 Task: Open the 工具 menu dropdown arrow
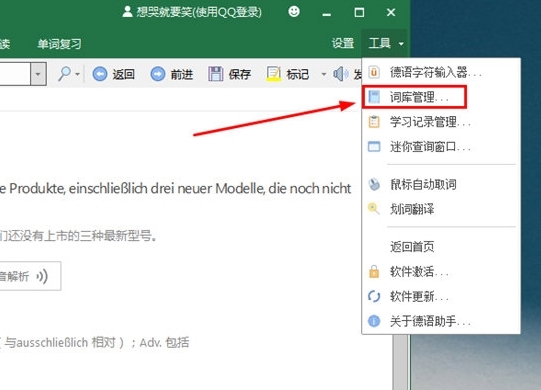click(x=401, y=44)
